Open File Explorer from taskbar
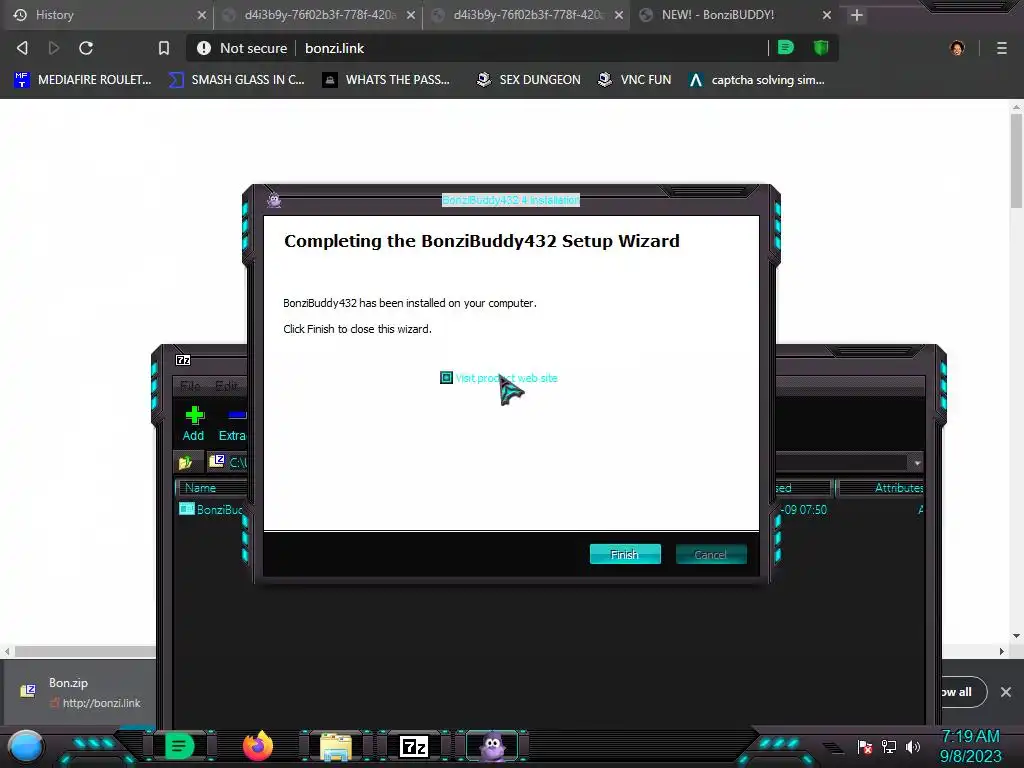1024x768 pixels. click(336, 746)
